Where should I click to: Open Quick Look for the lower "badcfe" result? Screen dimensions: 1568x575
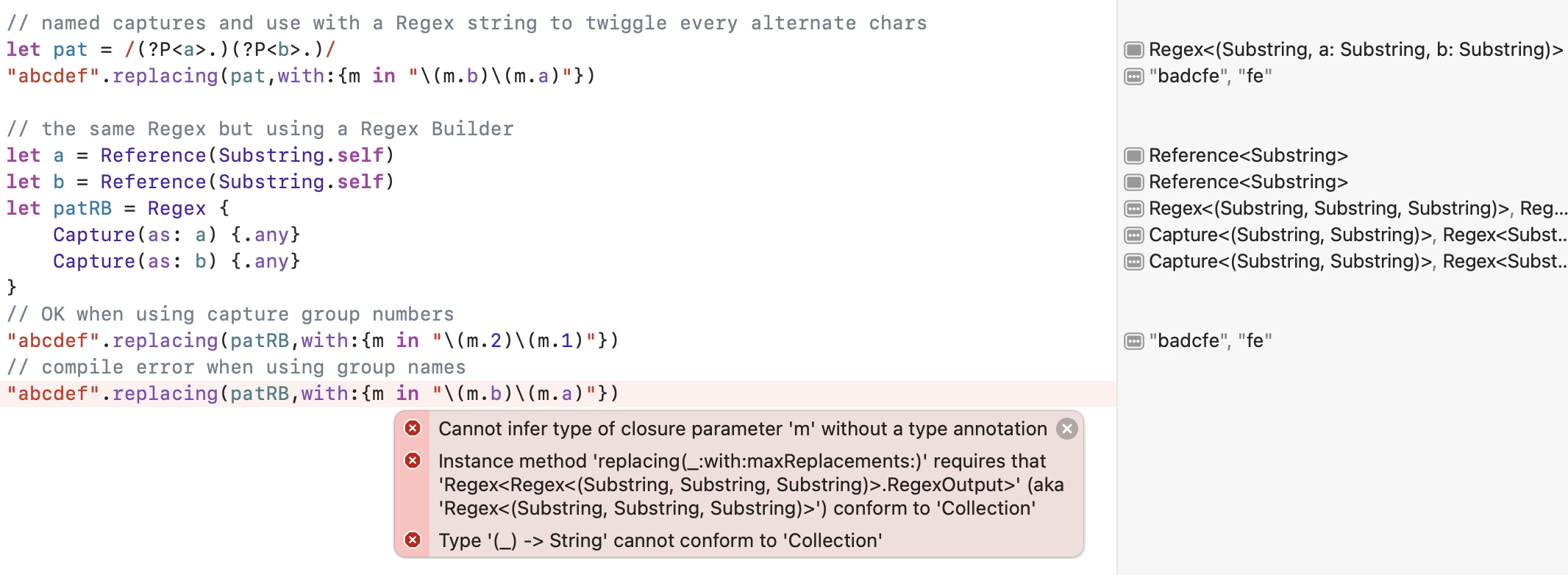click(1134, 341)
